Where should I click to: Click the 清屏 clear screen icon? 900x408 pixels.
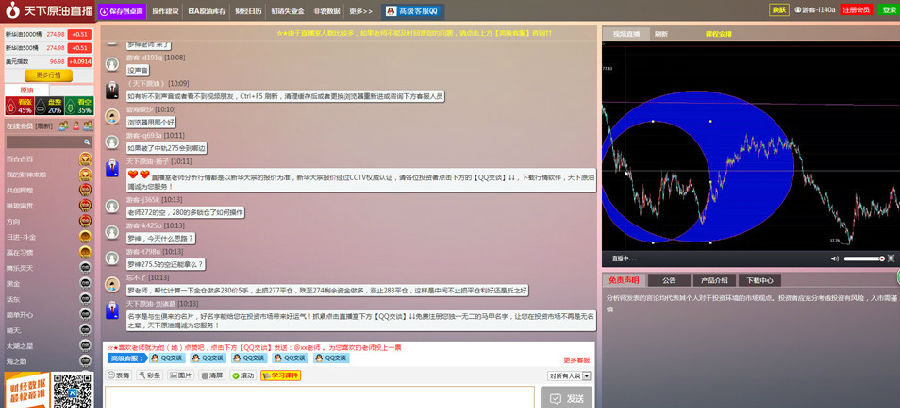coord(211,375)
